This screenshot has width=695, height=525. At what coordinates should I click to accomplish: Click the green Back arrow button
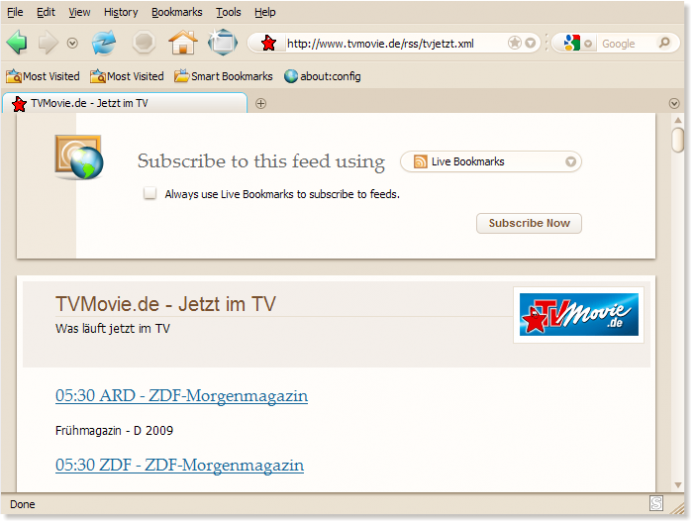click(17, 43)
